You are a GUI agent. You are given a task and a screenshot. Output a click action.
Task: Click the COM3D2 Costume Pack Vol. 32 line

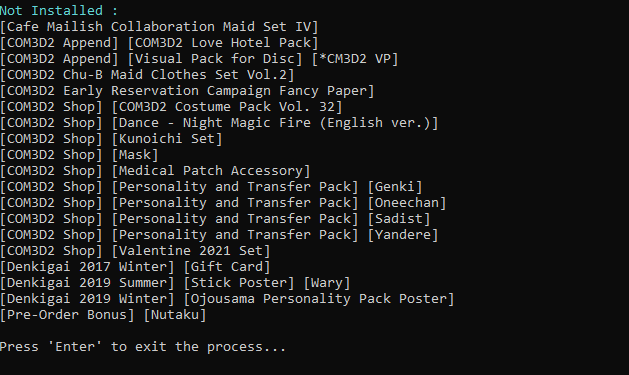pyautogui.click(x=171, y=107)
